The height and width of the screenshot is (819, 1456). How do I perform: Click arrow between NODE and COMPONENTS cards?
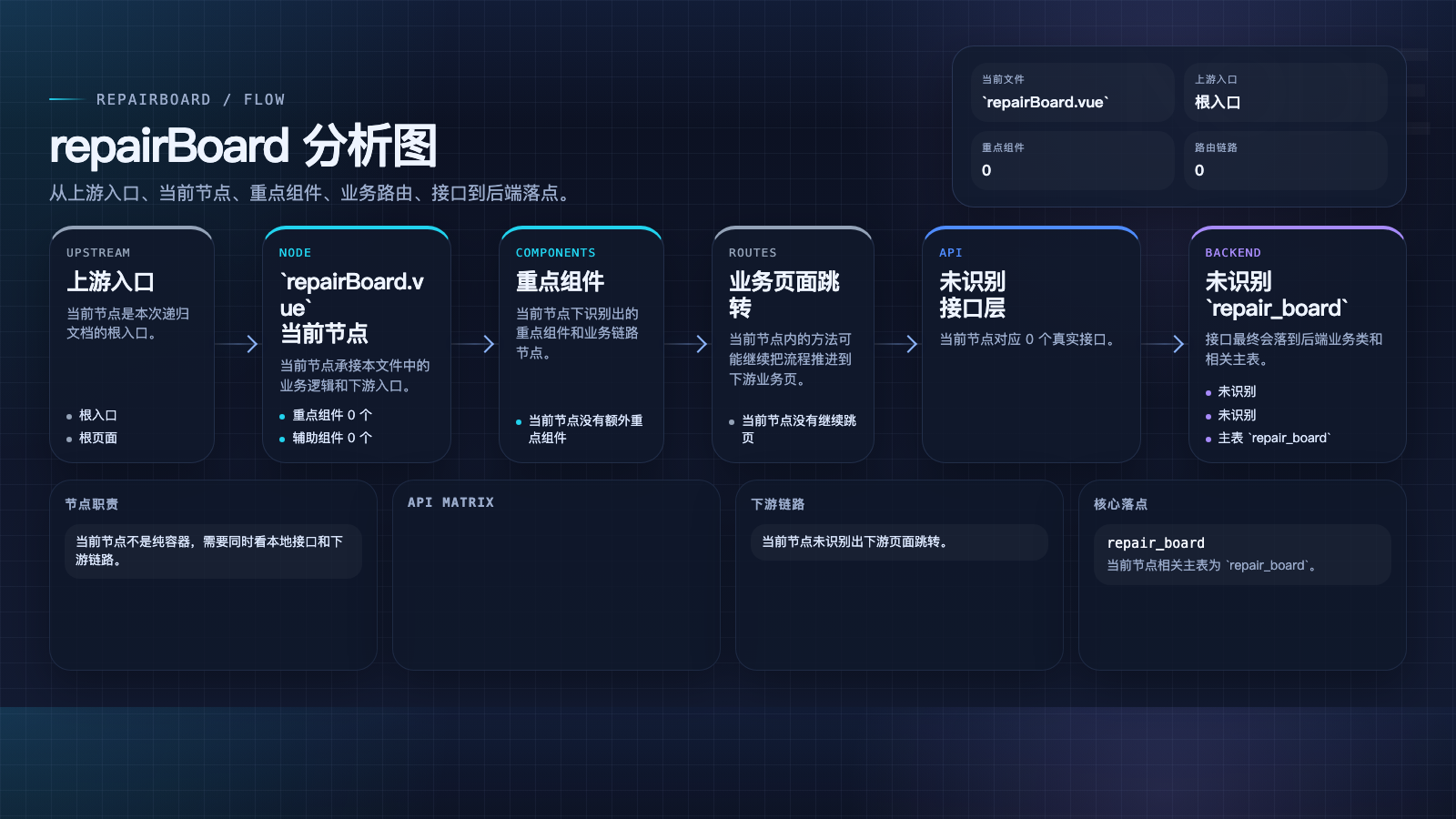tap(473, 344)
